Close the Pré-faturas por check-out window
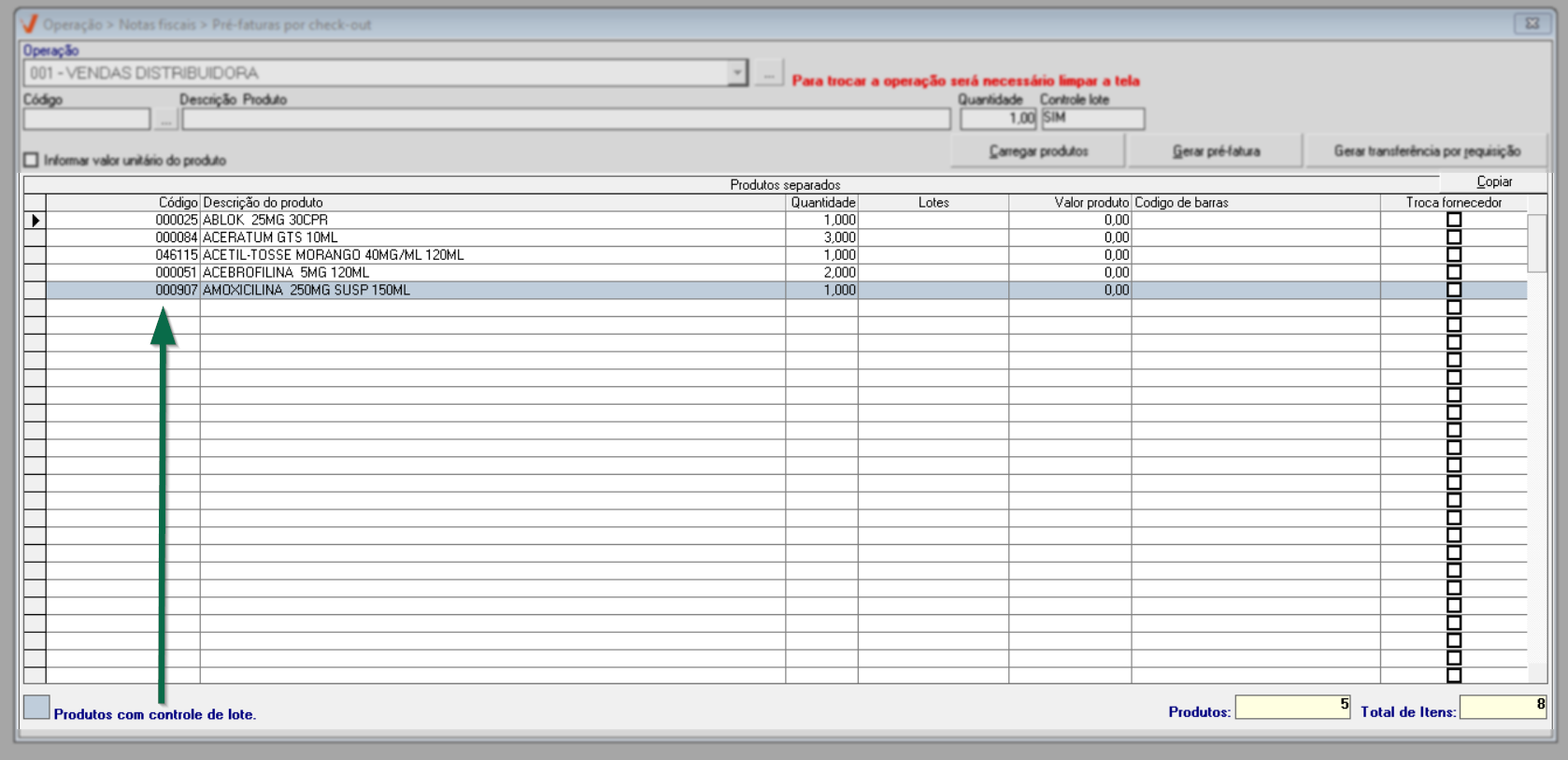 (x=1532, y=23)
